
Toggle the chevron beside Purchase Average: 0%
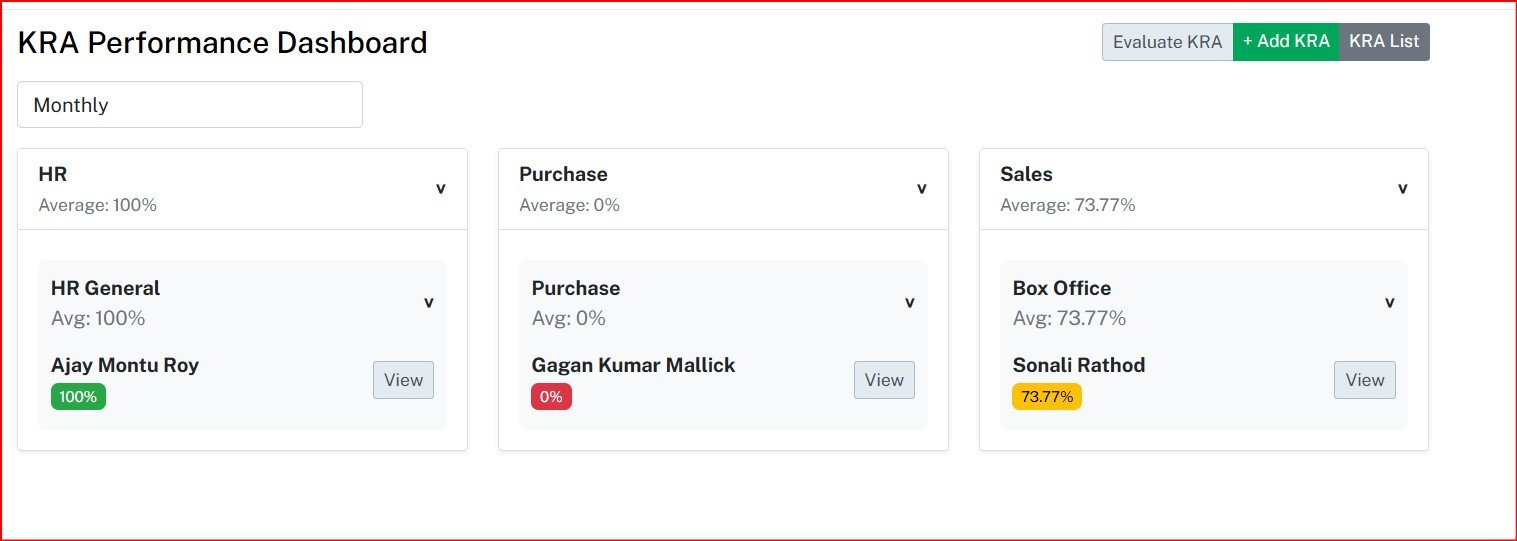click(x=921, y=189)
